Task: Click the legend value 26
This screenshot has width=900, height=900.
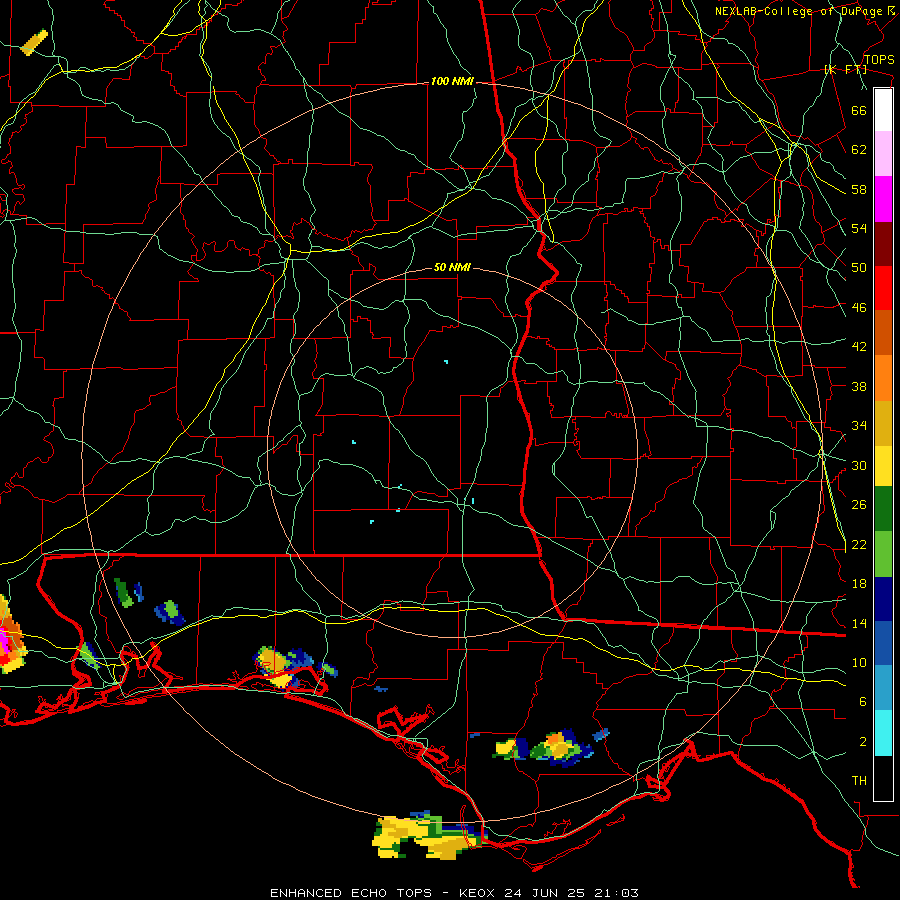Action: point(859,505)
